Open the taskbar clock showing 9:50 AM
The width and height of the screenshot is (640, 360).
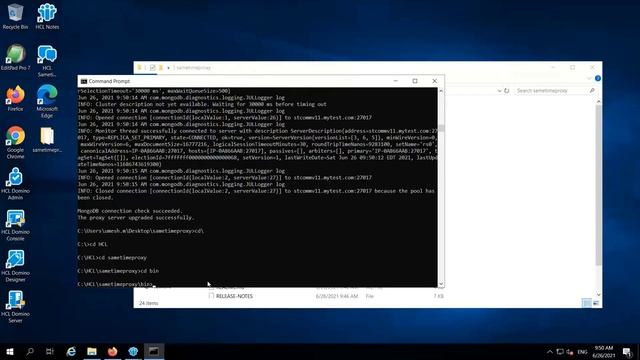pos(604,351)
